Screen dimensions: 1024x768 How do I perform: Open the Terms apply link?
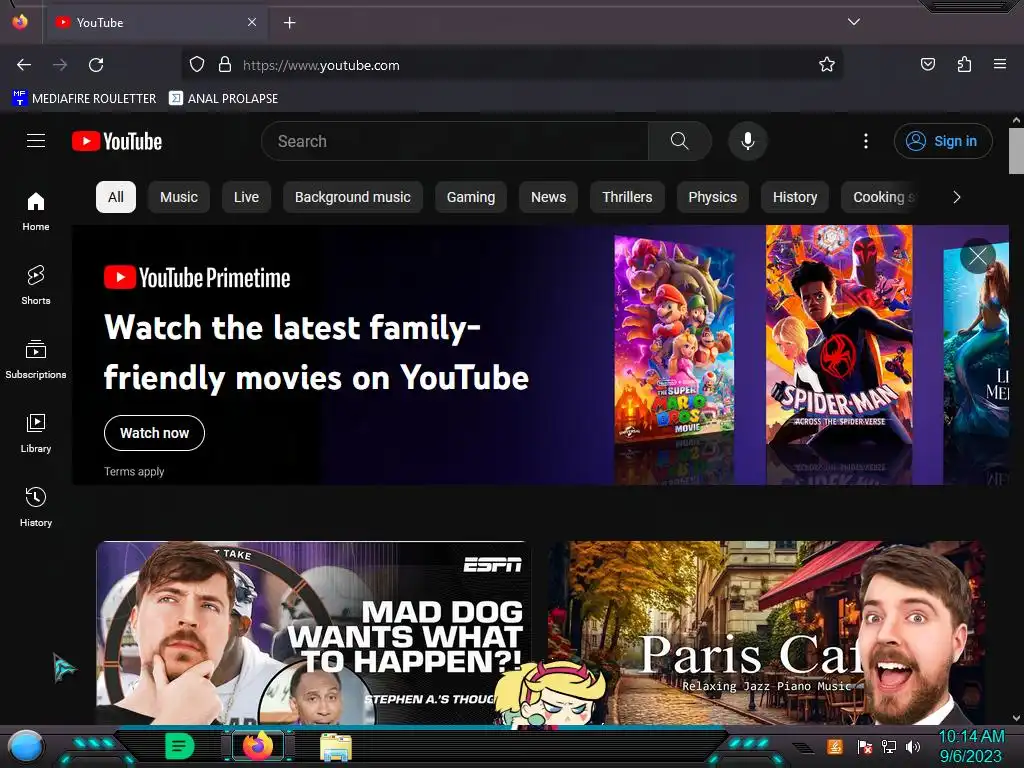(134, 472)
